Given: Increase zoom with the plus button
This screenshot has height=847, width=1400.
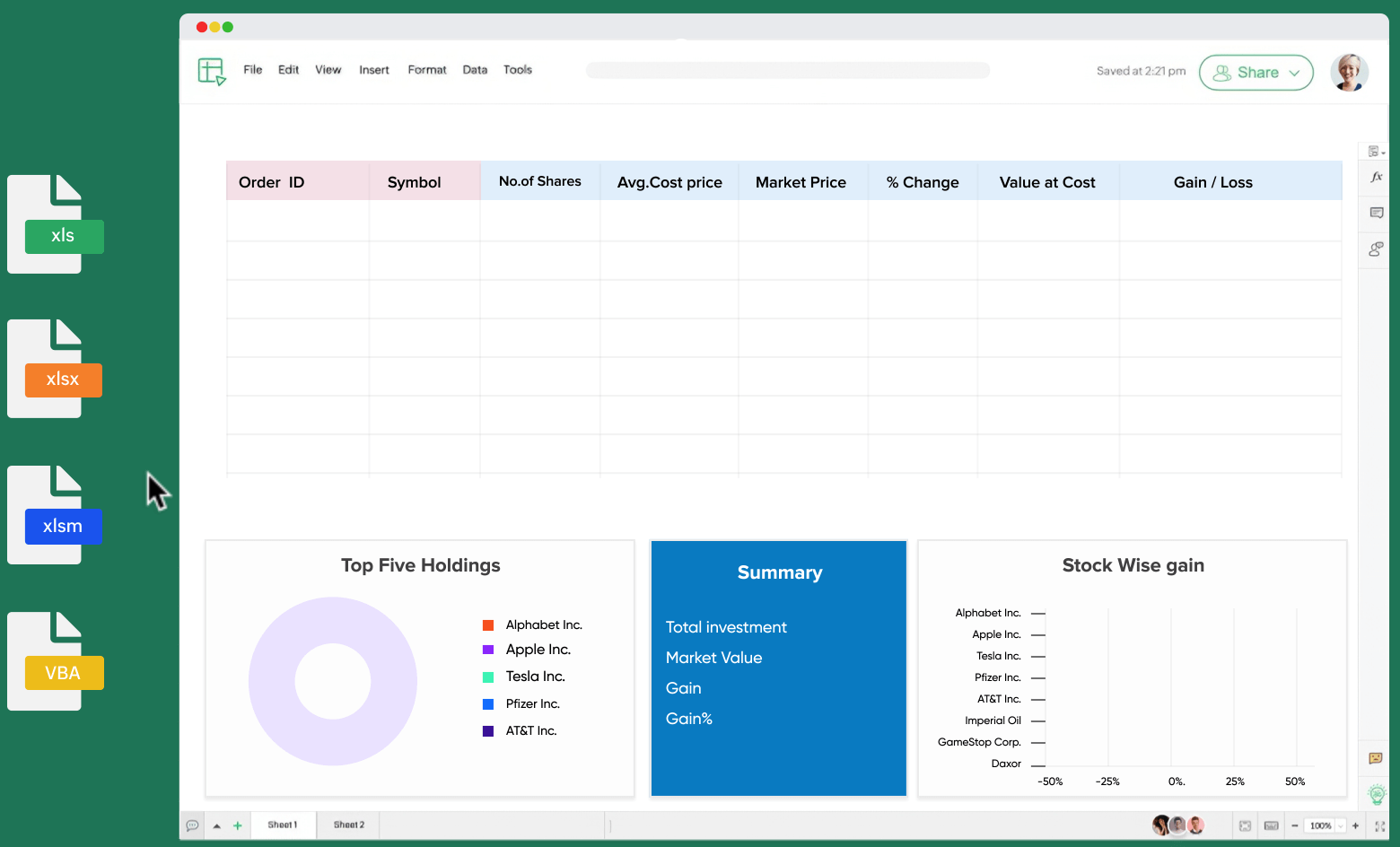Looking at the screenshot, I should pos(1355,825).
